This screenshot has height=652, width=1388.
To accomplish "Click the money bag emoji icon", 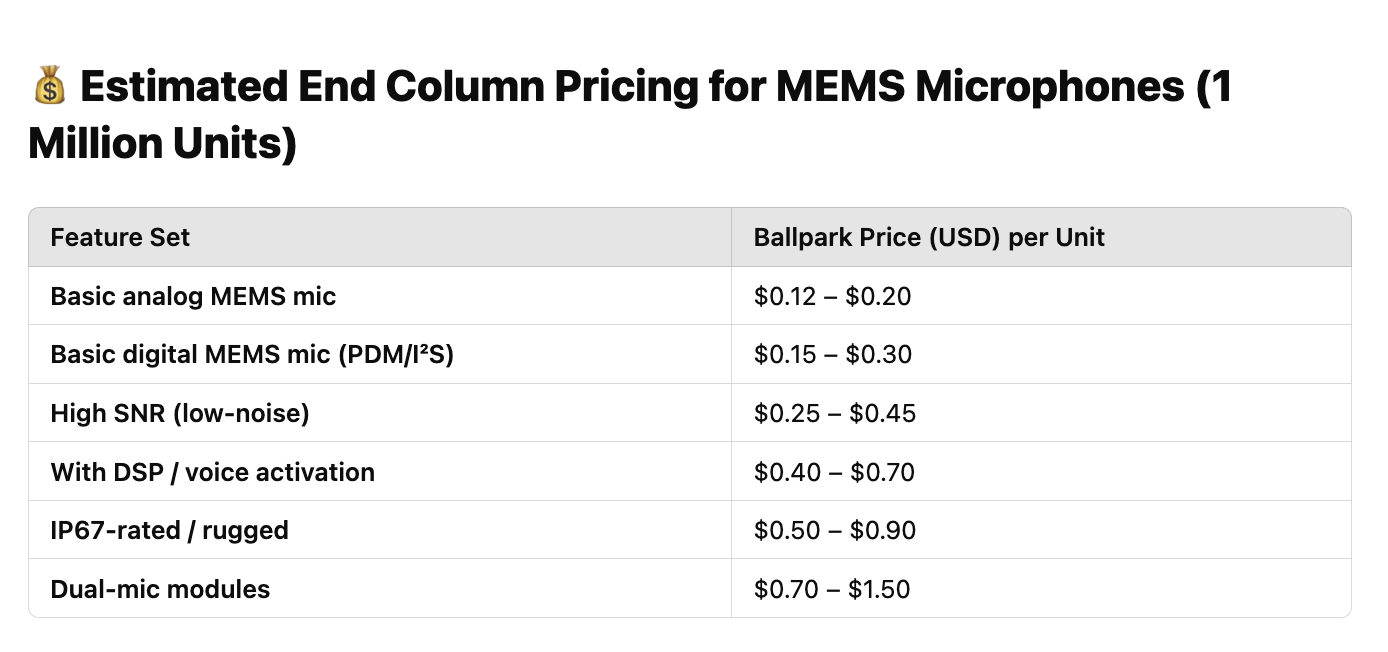I will point(49,88).
